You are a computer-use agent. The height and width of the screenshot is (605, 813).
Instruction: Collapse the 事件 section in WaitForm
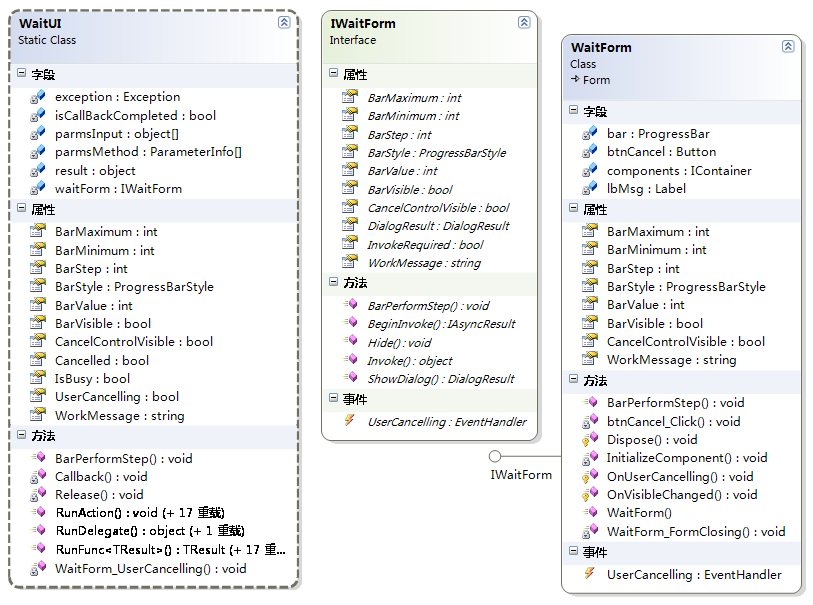click(x=573, y=551)
